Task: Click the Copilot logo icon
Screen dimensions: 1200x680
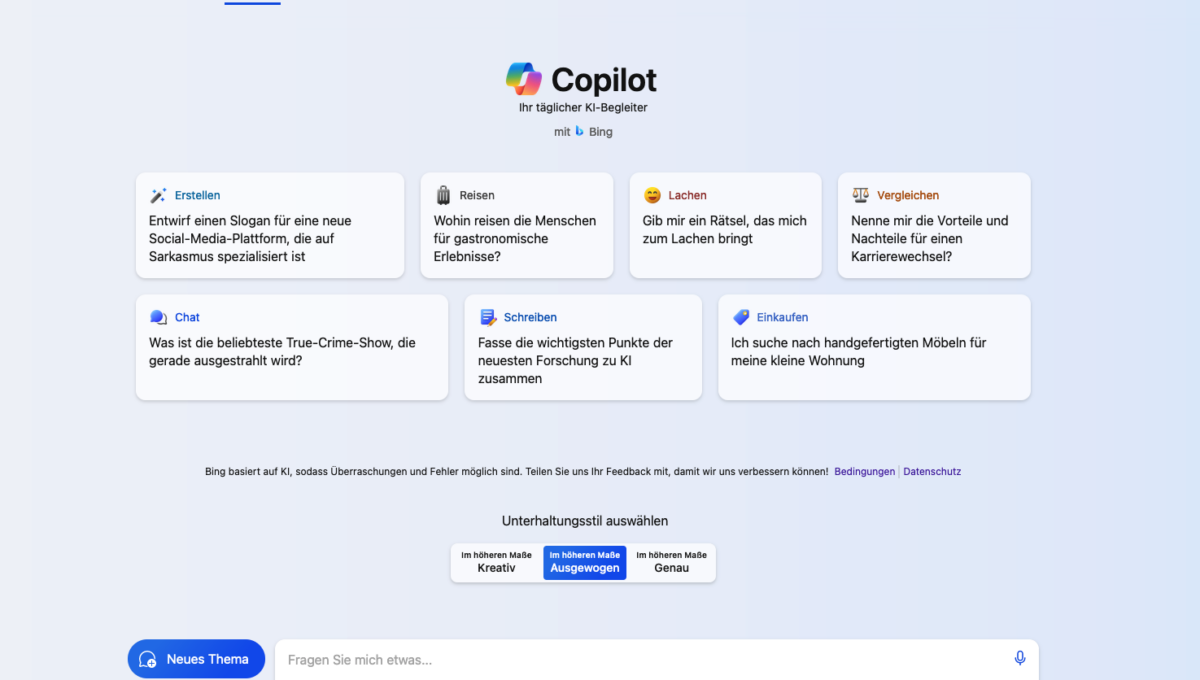Action: [523, 79]
